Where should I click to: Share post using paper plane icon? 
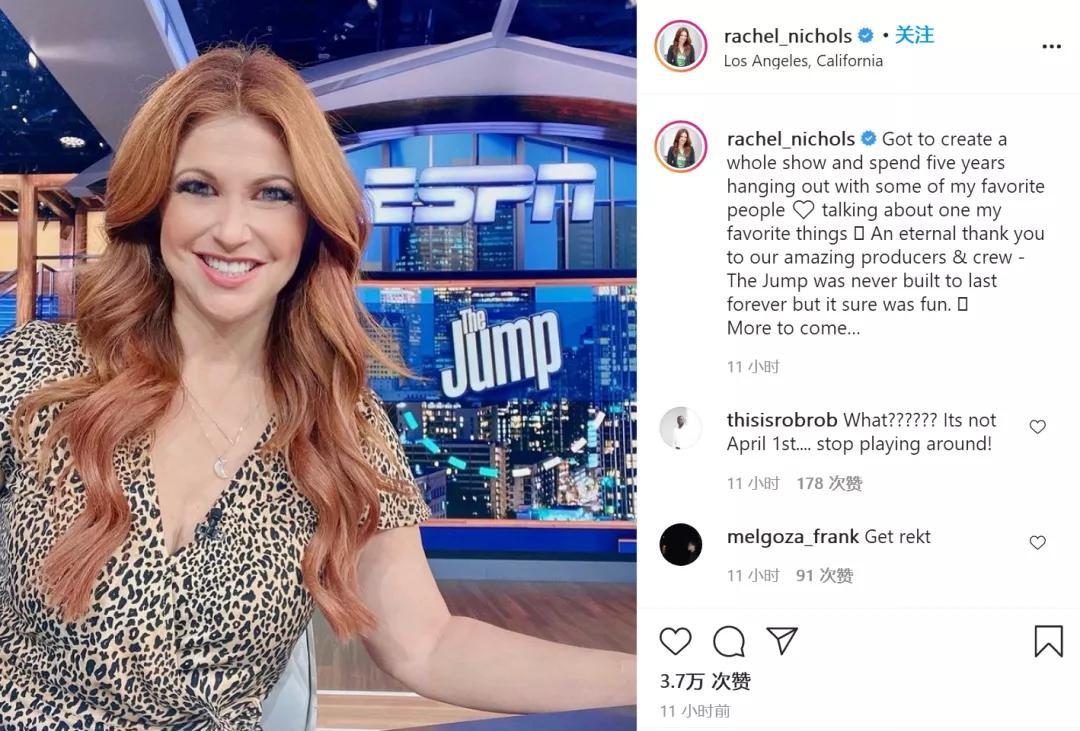[782, 641]
